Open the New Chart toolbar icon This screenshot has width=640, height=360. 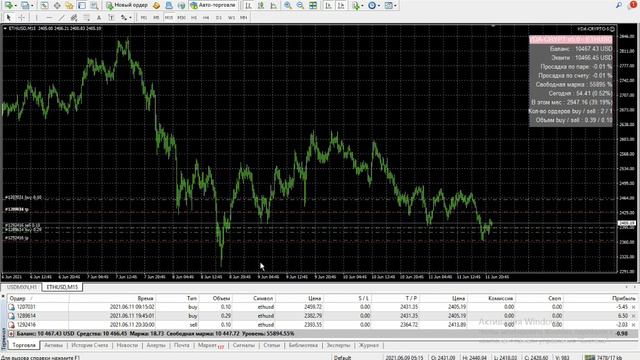[x=8, y=5]
